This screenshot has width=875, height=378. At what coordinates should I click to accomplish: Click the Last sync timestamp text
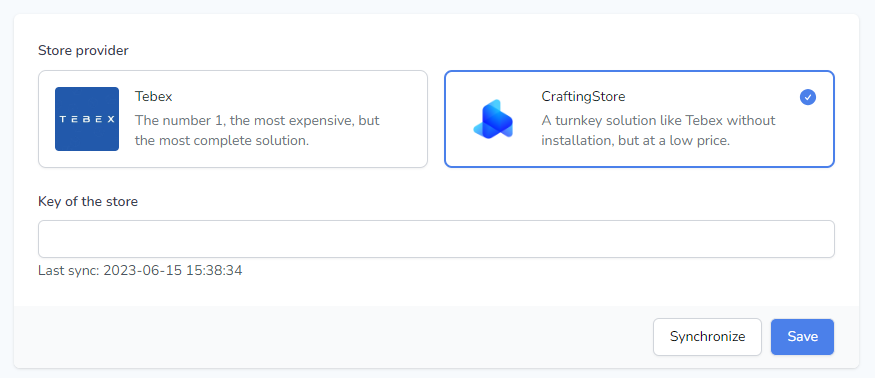(140, 271)
